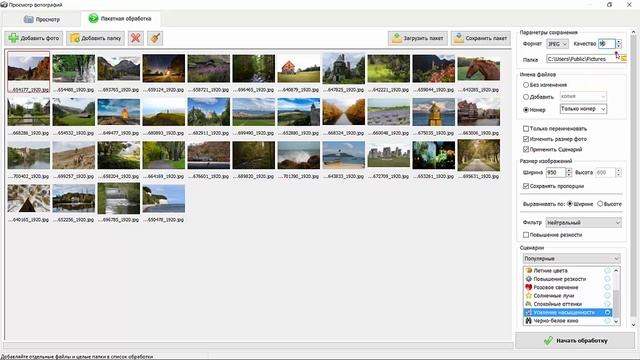This screenshot has width=640, height=360.
Task: Click the settings panel vertical scrollbar
Action: click(x=633, y=176)
